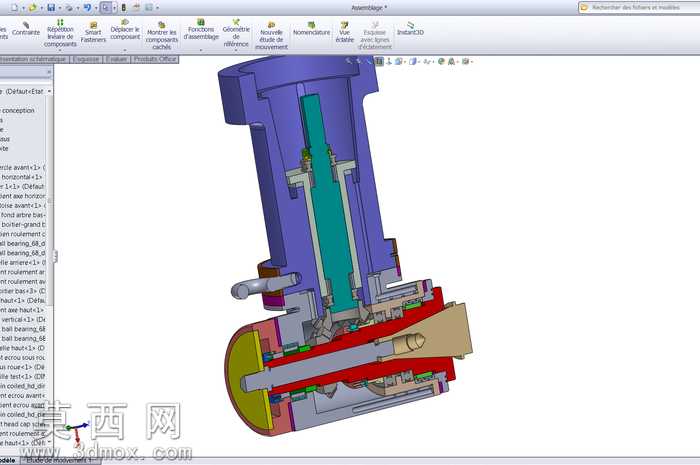Viewport: 700px width, 465px height.
Task: Click the New document icon
Action: (15, 8)
